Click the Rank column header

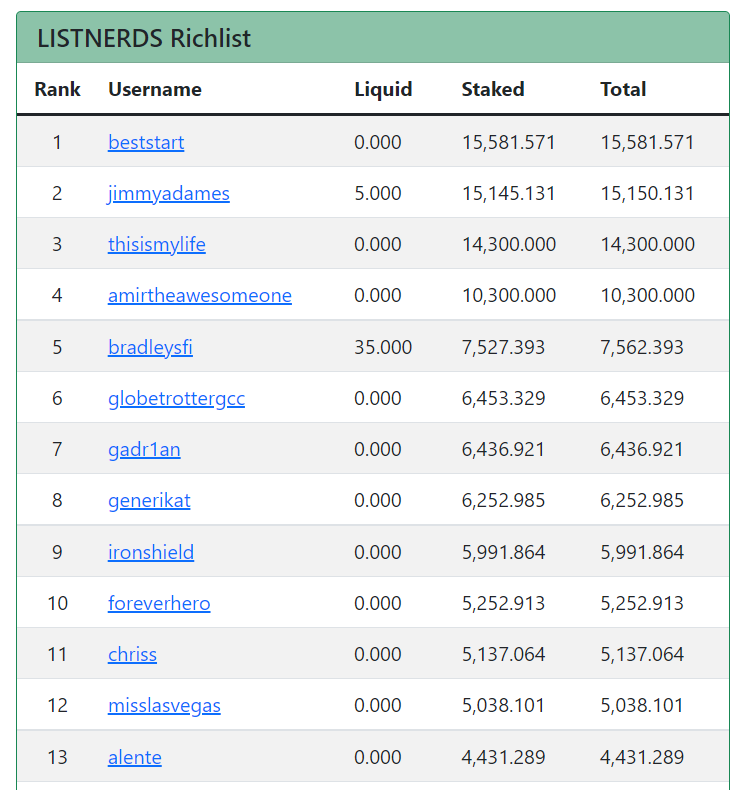(x=57, y=89)
